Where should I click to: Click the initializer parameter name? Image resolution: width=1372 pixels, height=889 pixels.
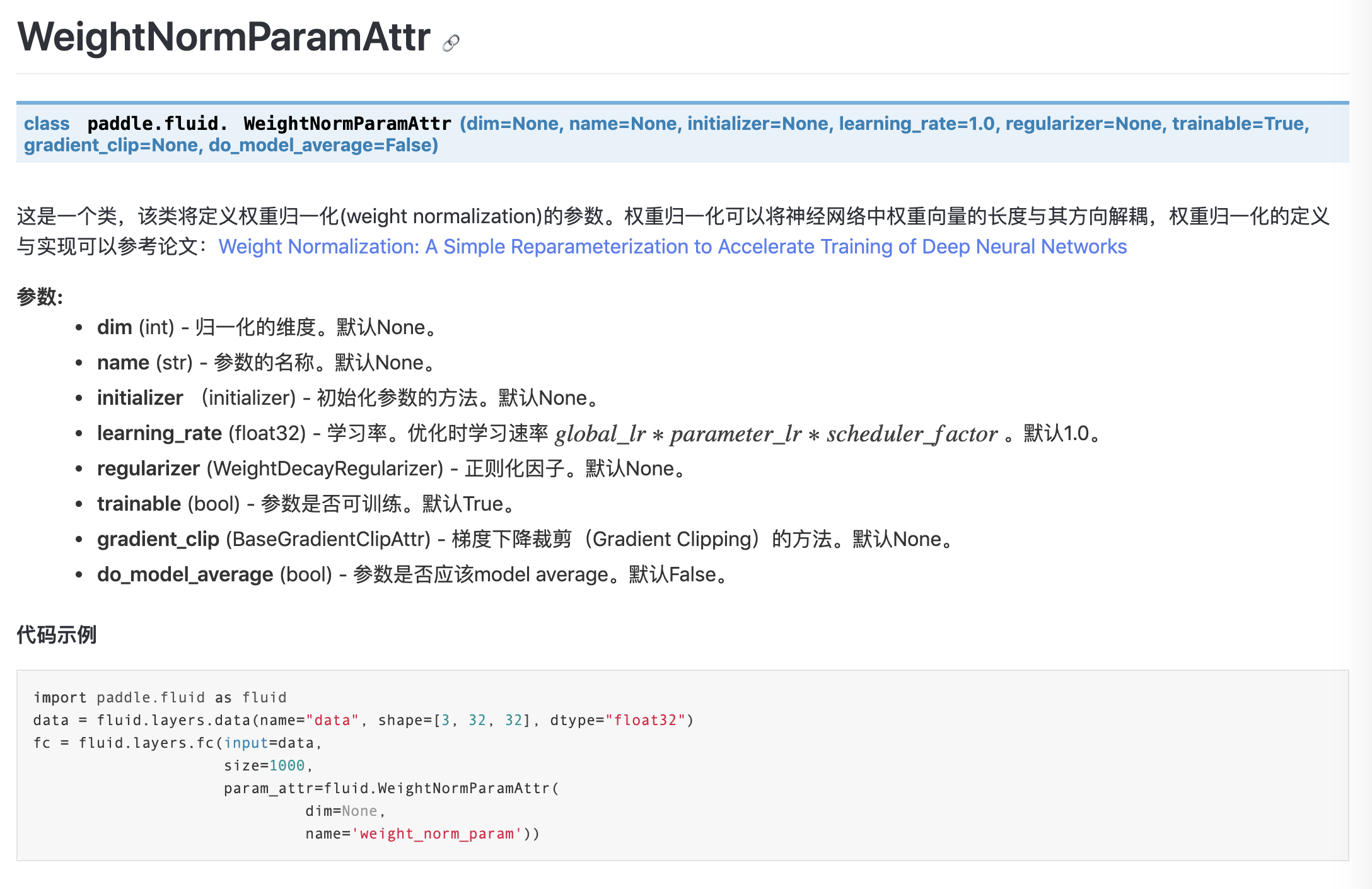[140, 398]
